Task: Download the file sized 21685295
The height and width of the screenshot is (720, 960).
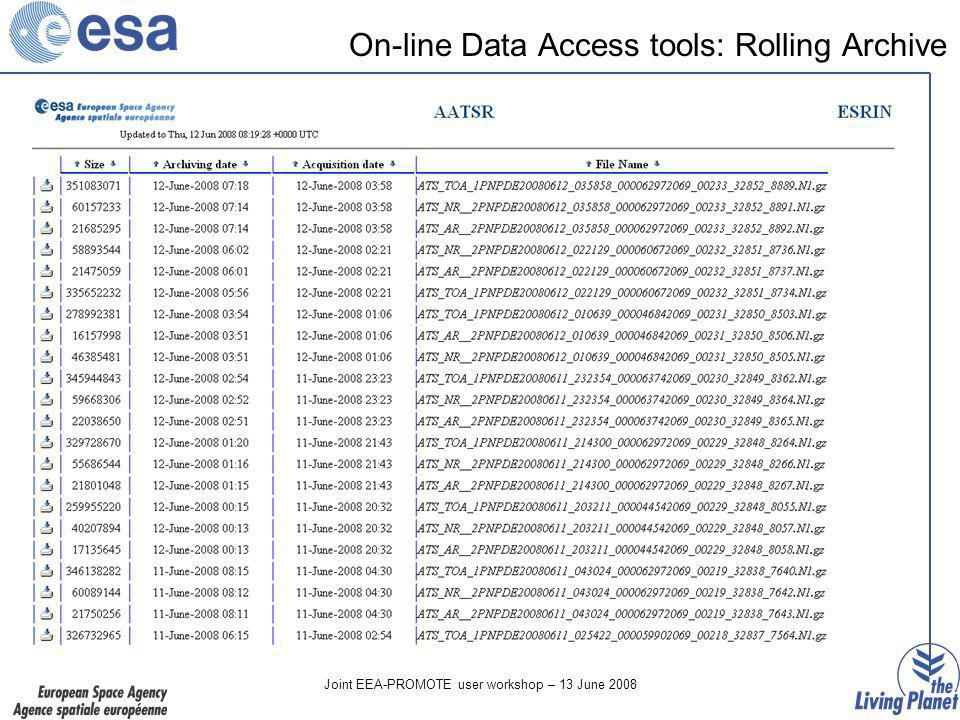Action: click(x=47, y=228)
